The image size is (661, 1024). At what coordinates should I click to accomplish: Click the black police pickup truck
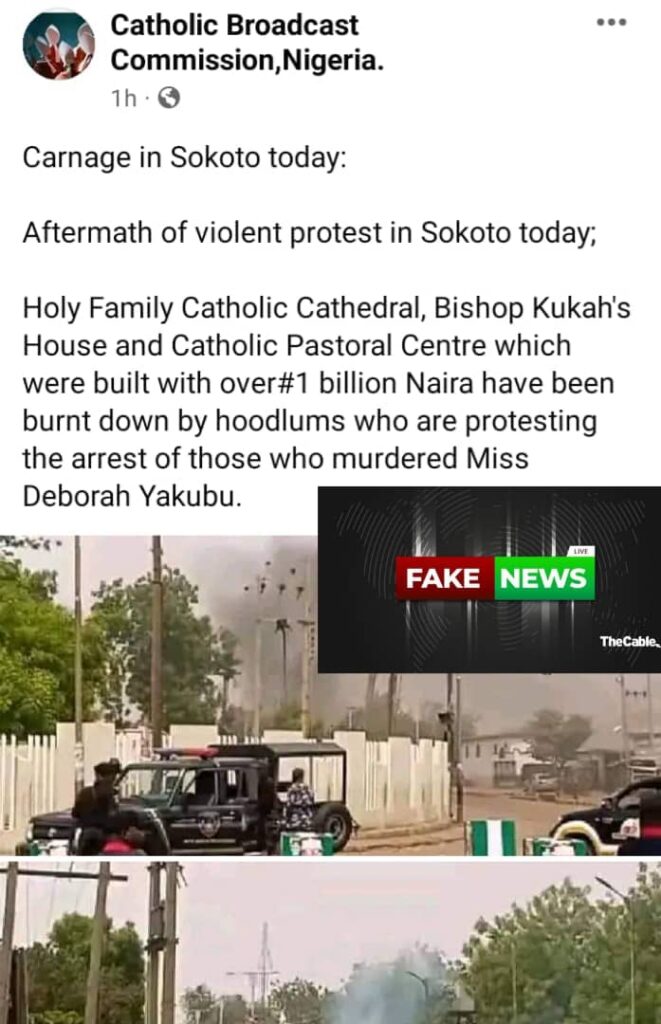tap(189, 800)
